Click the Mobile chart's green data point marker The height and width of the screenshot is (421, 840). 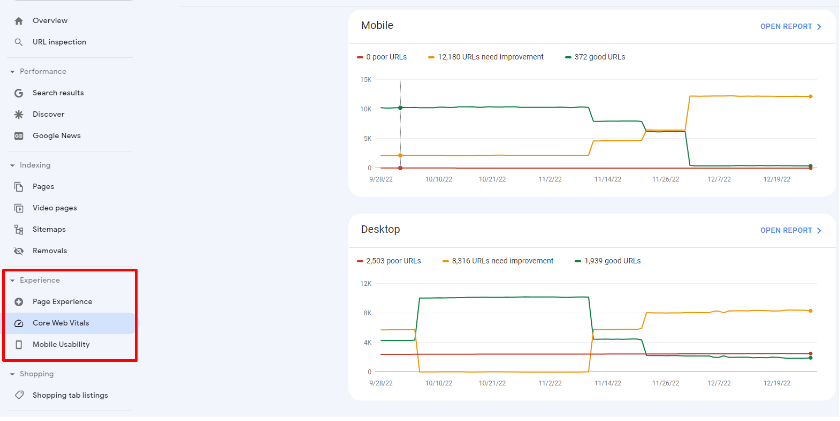(x=400, y=107)
